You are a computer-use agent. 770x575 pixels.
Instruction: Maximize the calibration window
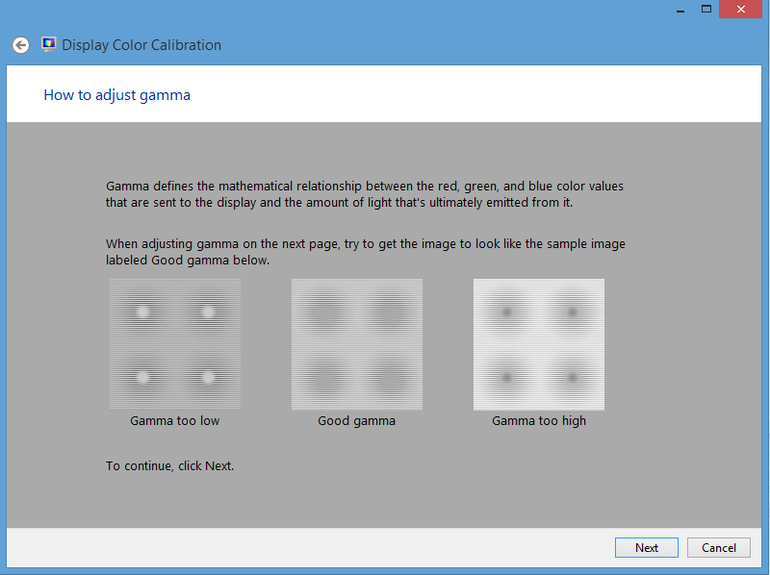click(x=706, y=9)
